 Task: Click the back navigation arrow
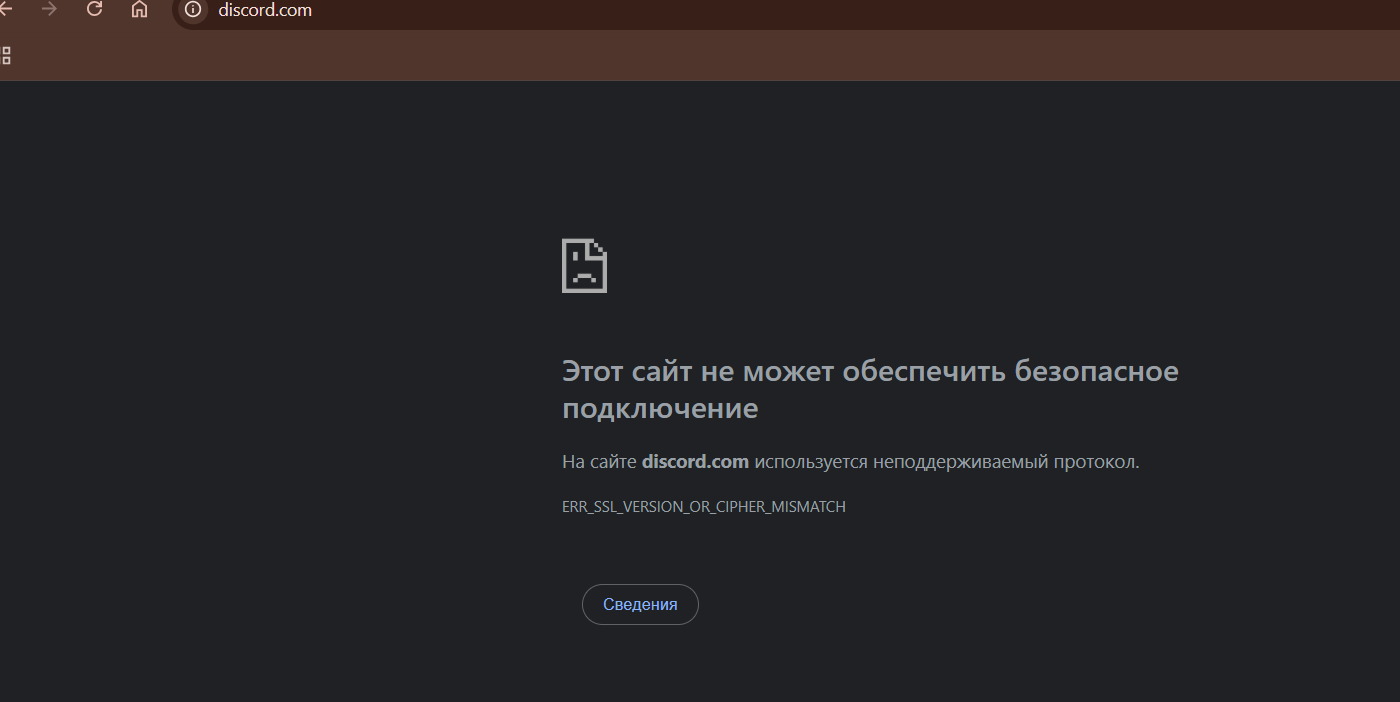(x=5, y=9)
